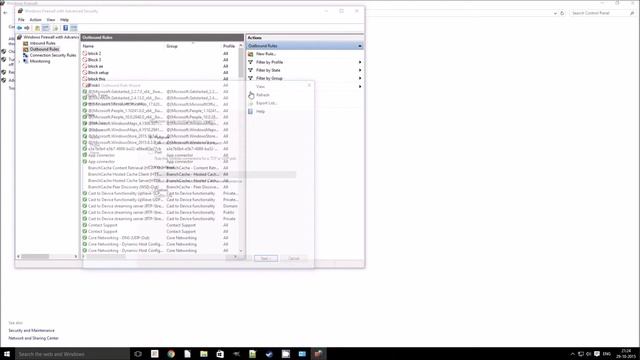Open Security and Maintenance link
Image resolution: width=640 pixels, height=360 pixels.
click(x=31, y=331)
